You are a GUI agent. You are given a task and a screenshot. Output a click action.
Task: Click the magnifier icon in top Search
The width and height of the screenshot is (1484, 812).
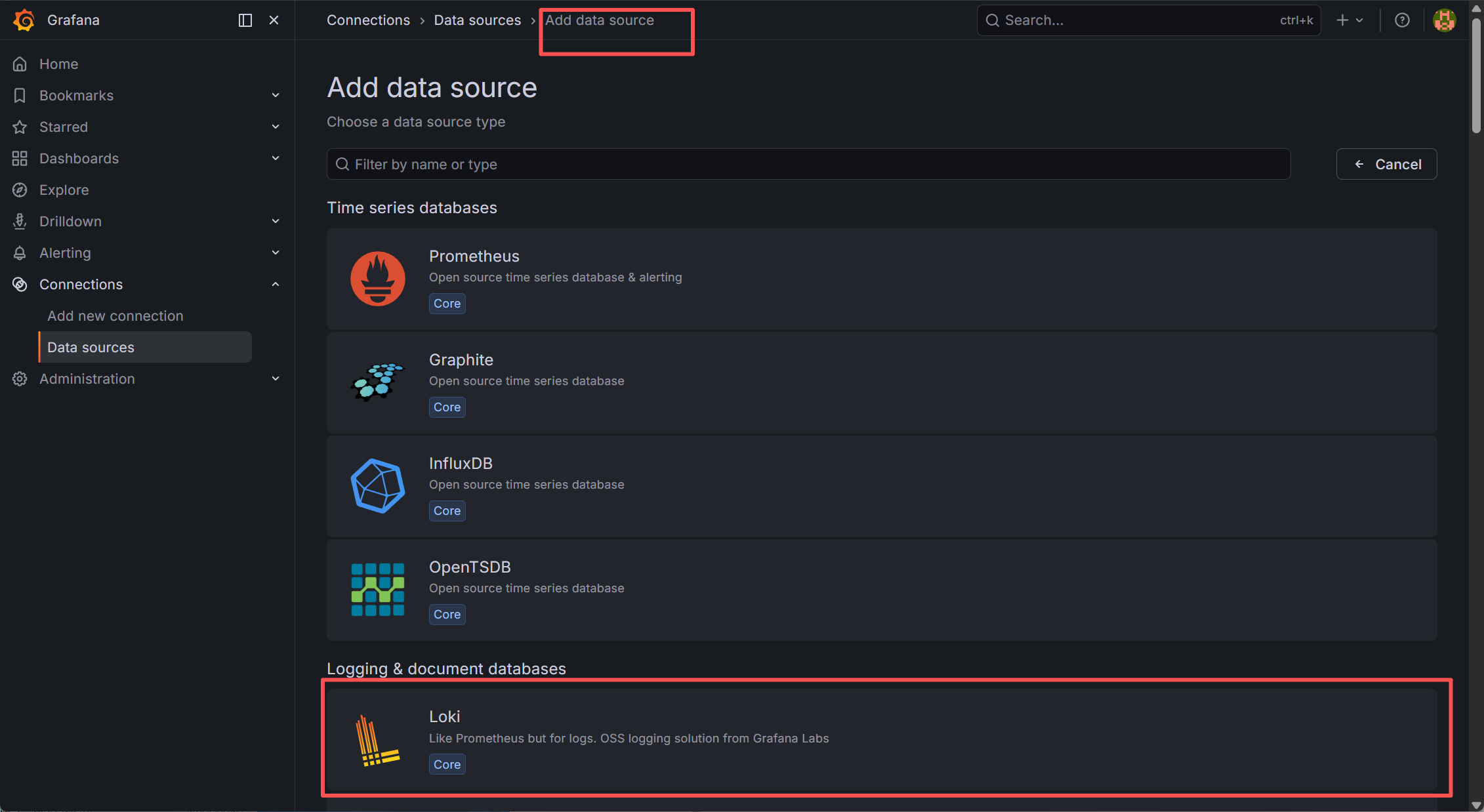(993, 20)
